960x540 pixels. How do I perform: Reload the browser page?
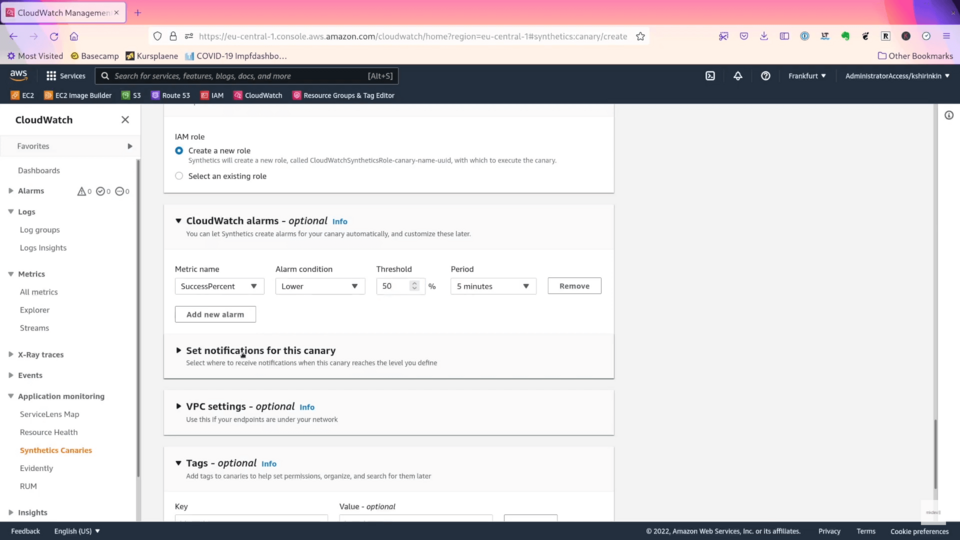point(54,37)
